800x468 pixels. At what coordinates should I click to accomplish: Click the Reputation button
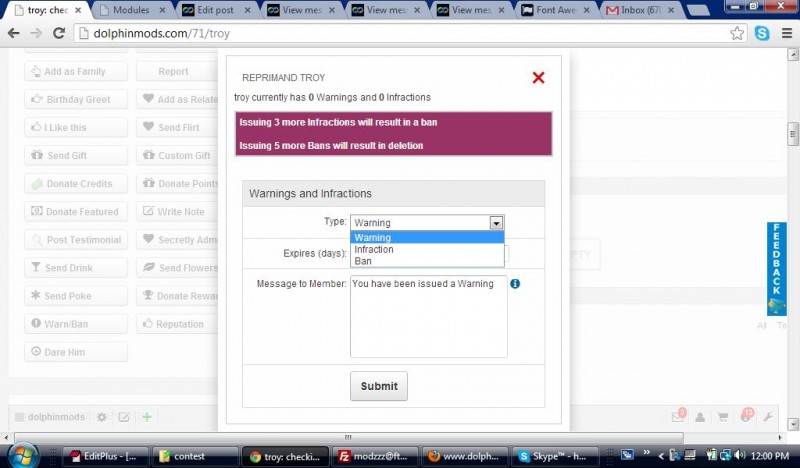pos(177,324)
